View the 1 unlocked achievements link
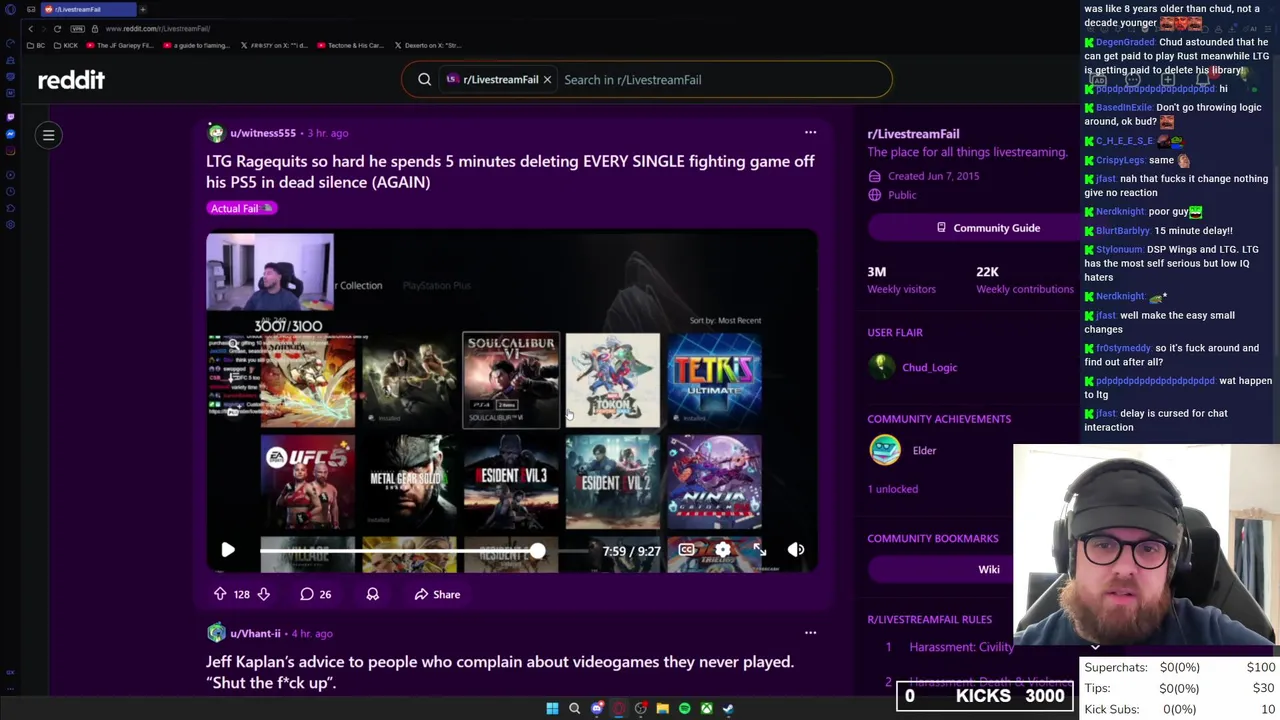This screenshot has height=720, width=1280. [892, 489]
